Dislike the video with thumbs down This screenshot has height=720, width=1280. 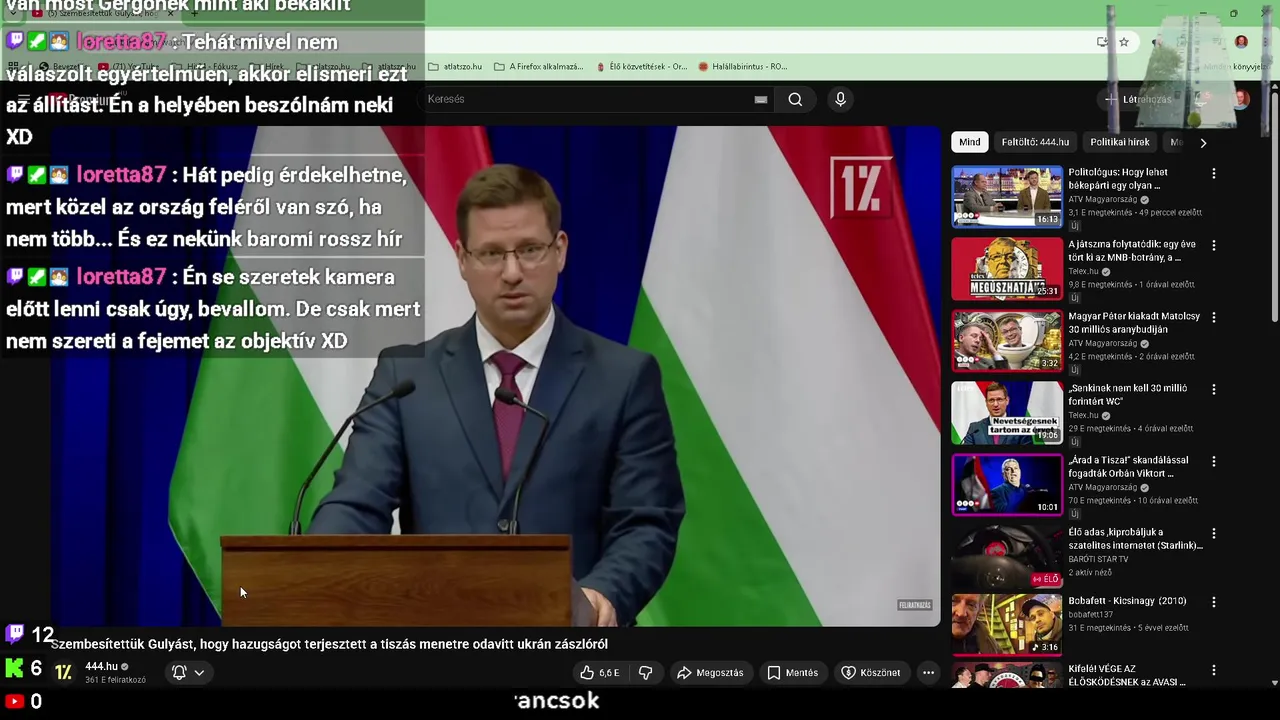click(646, 673)
